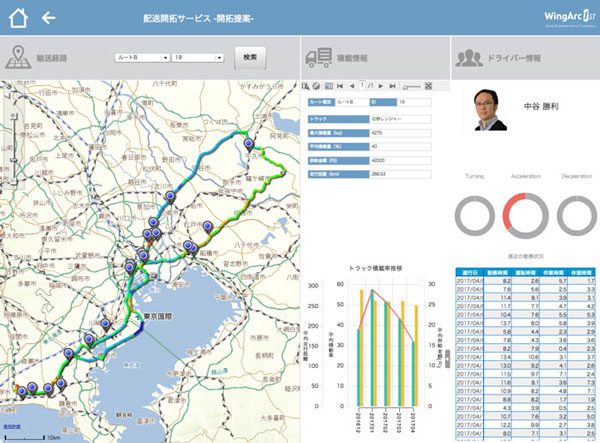Viewport: 600px width, 443px height.
Task: Click the 東京国際 airport label on map
Action: 156,320
